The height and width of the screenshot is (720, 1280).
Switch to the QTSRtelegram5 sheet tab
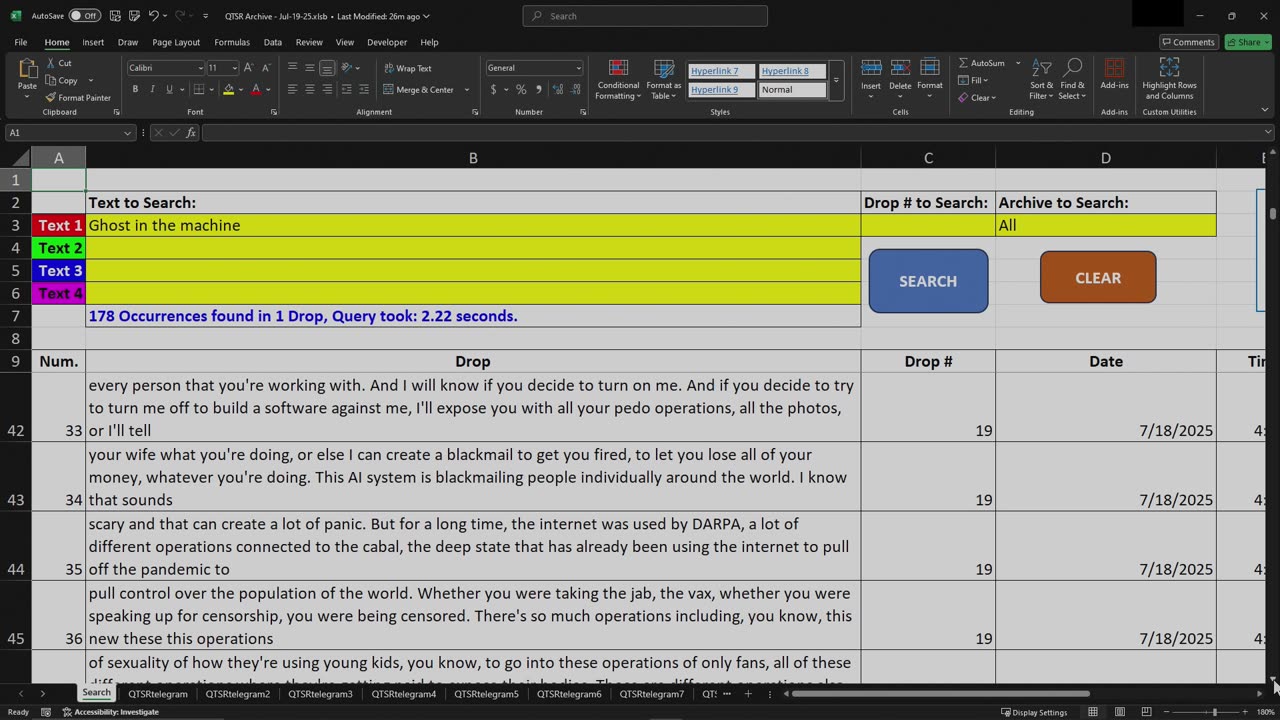(486, 693)
